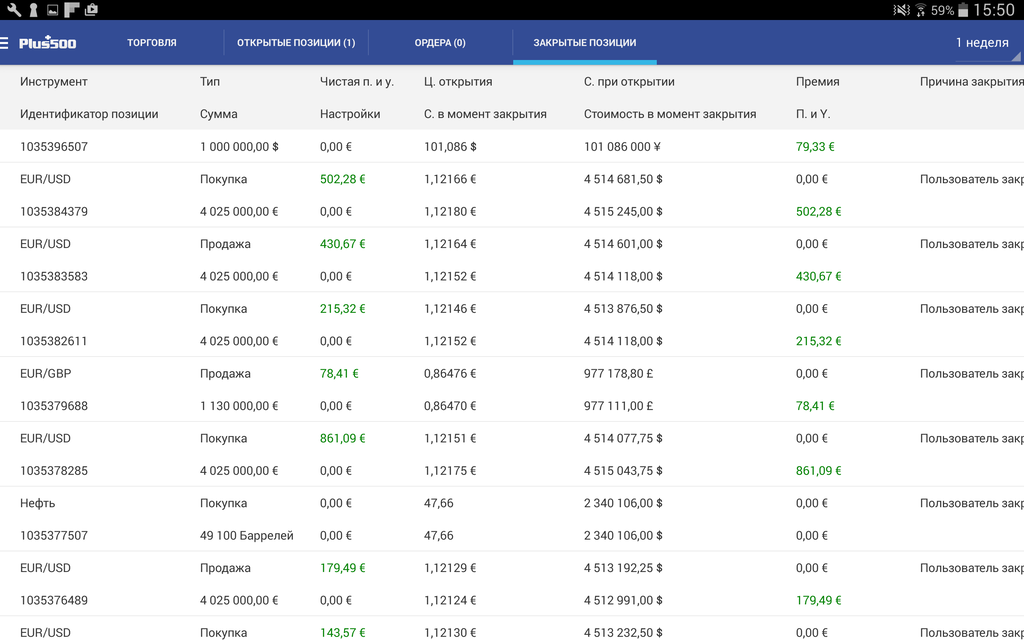Tap the Flipboard notification icon in status bar
The width and height of the screenshot is (1024, 640).
tap(72, 10)
